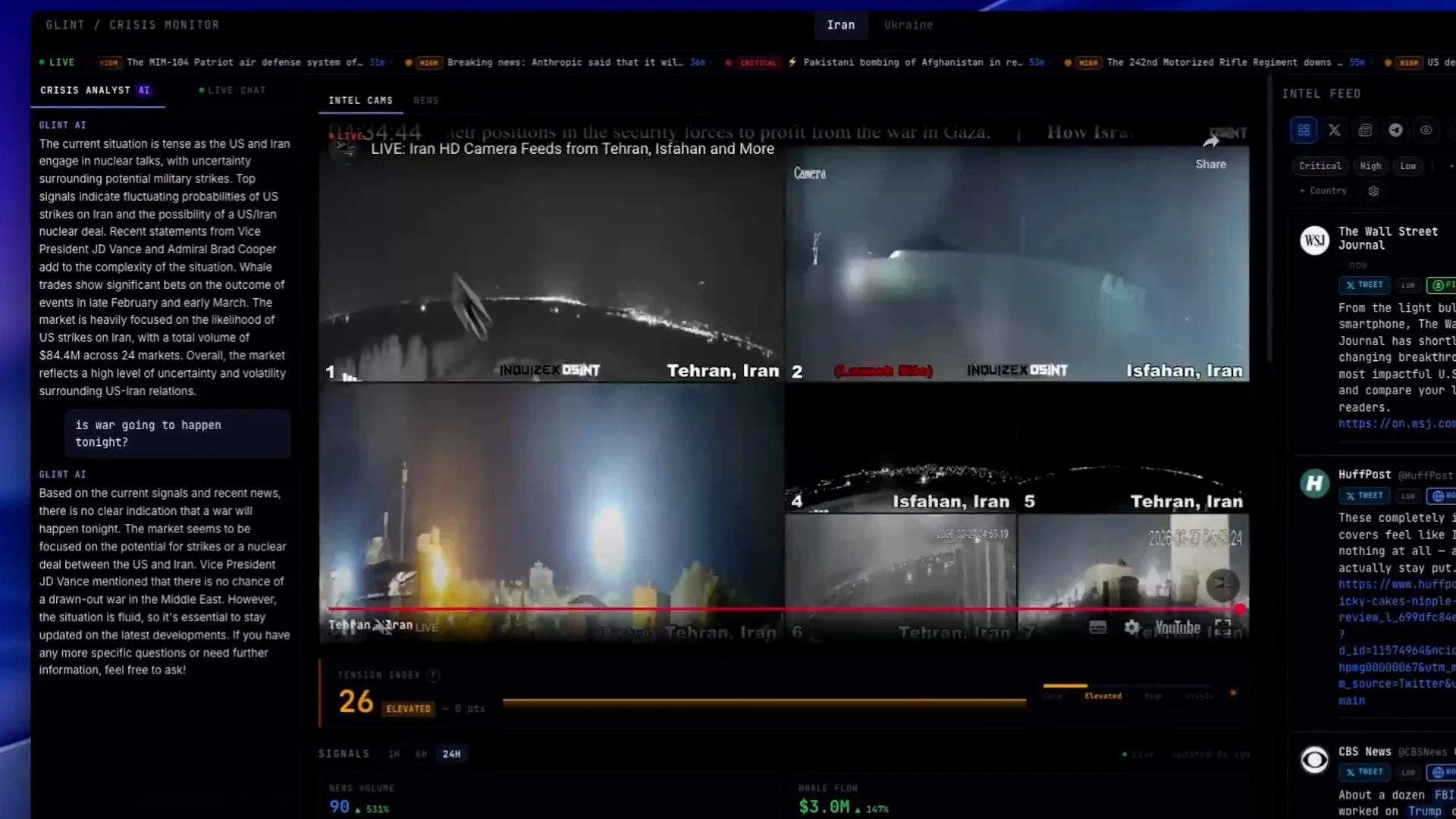Viewport: 1456px width, 819px height.
Task: Switch to the Ukraine tab
Action: pyautogui.click(x=908, y=25)
